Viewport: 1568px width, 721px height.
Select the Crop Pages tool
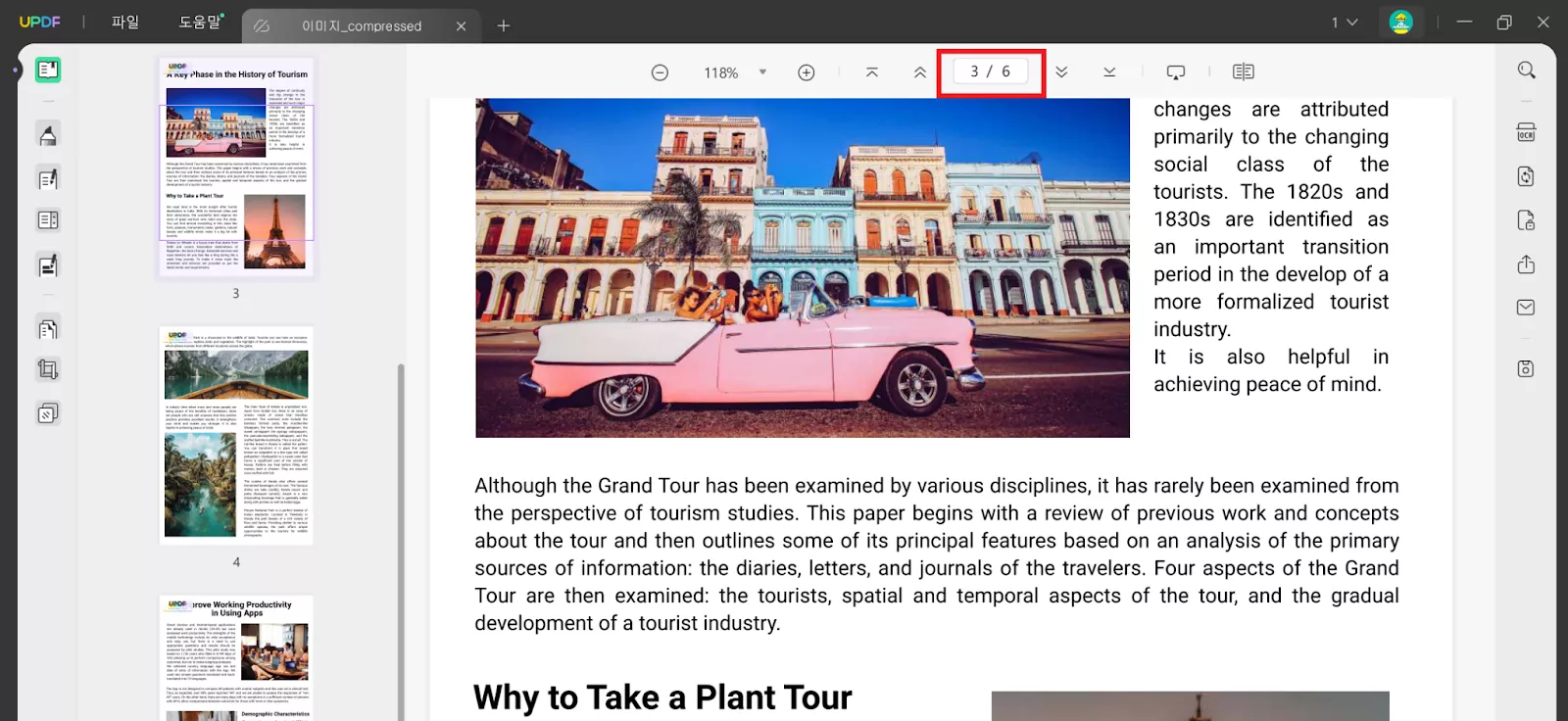click(x=48, y=369)
